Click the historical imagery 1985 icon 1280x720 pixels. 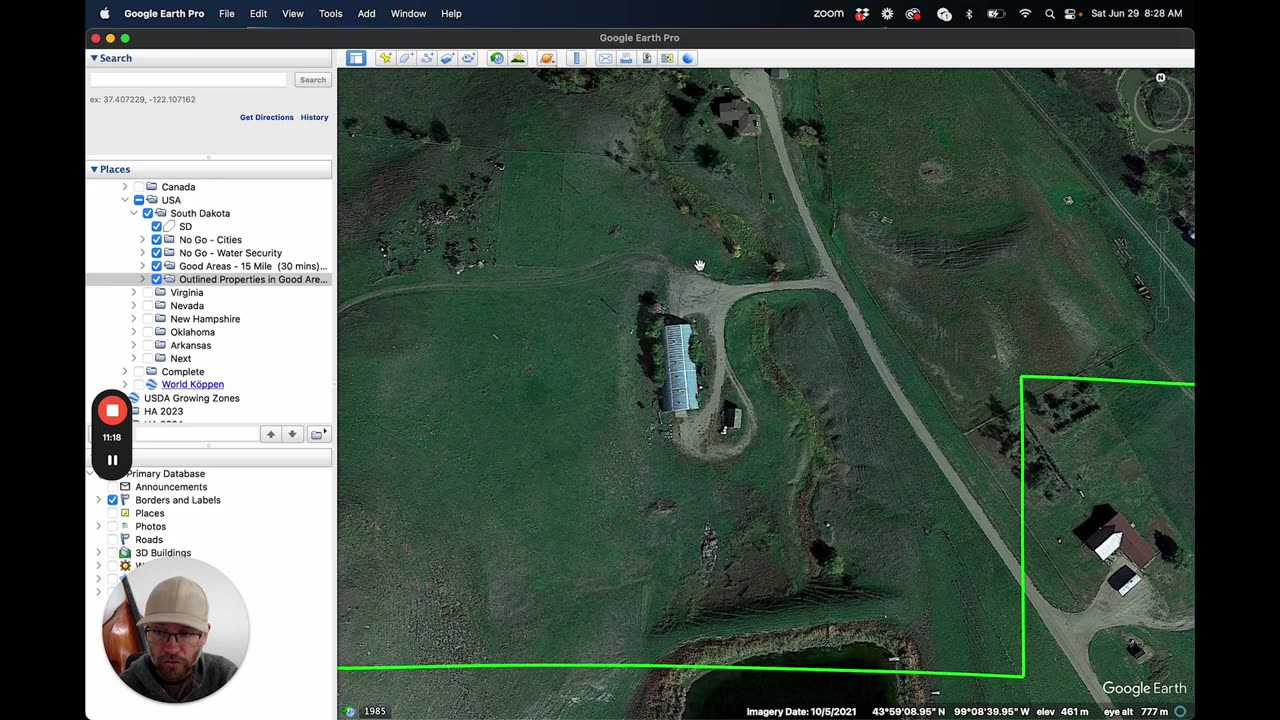click(x=350, y=711)
